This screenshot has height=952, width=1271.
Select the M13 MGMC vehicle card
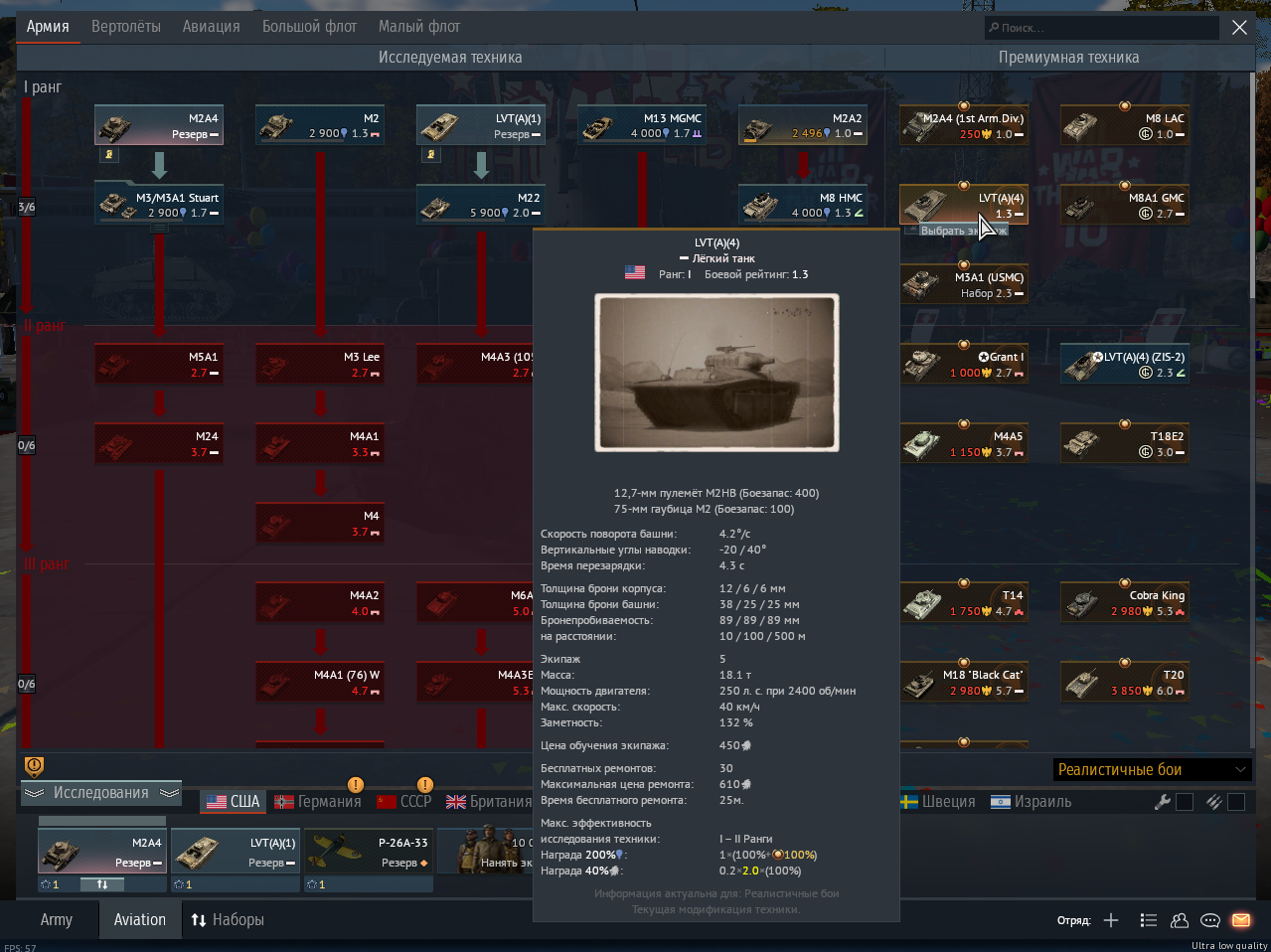(x=642, y=126)
